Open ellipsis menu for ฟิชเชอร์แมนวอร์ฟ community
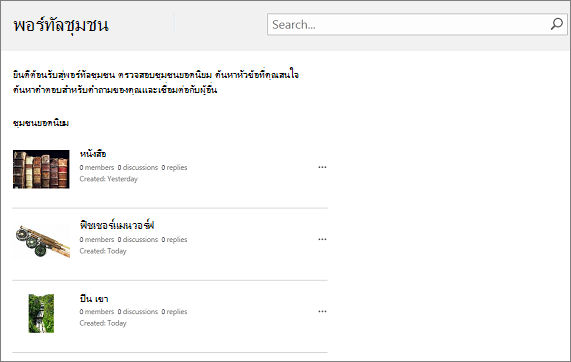This screenshot has width=571, height=362. click(322, 239)
